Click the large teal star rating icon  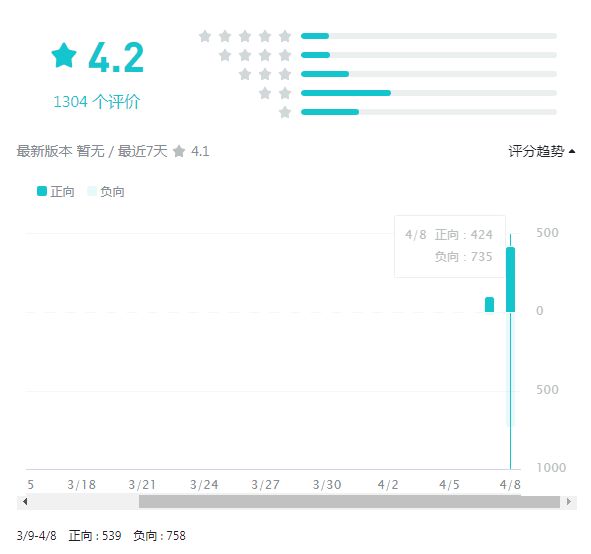point(64,55)
